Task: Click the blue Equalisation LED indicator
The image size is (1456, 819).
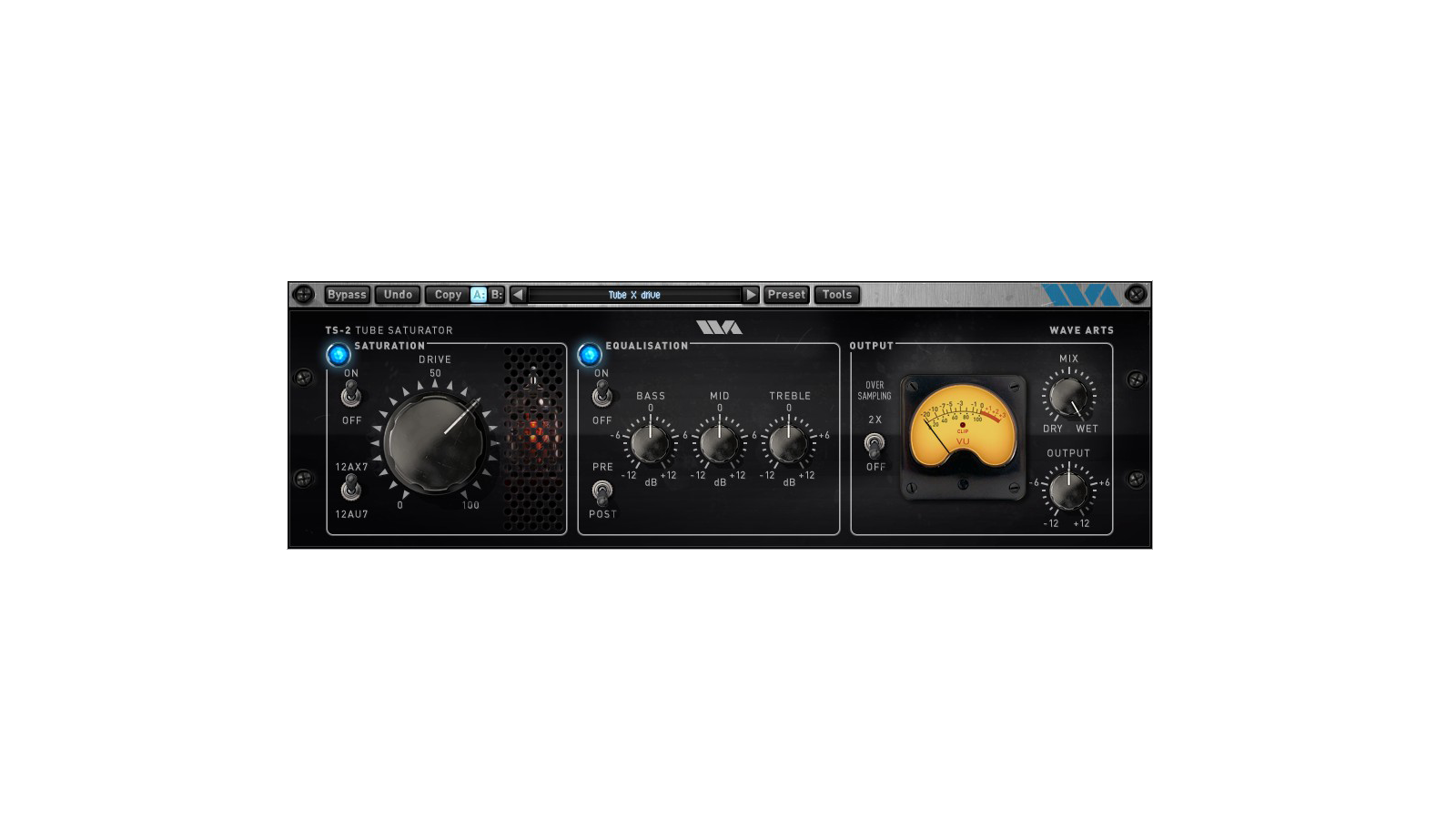Action: click(x=590, y=354)
